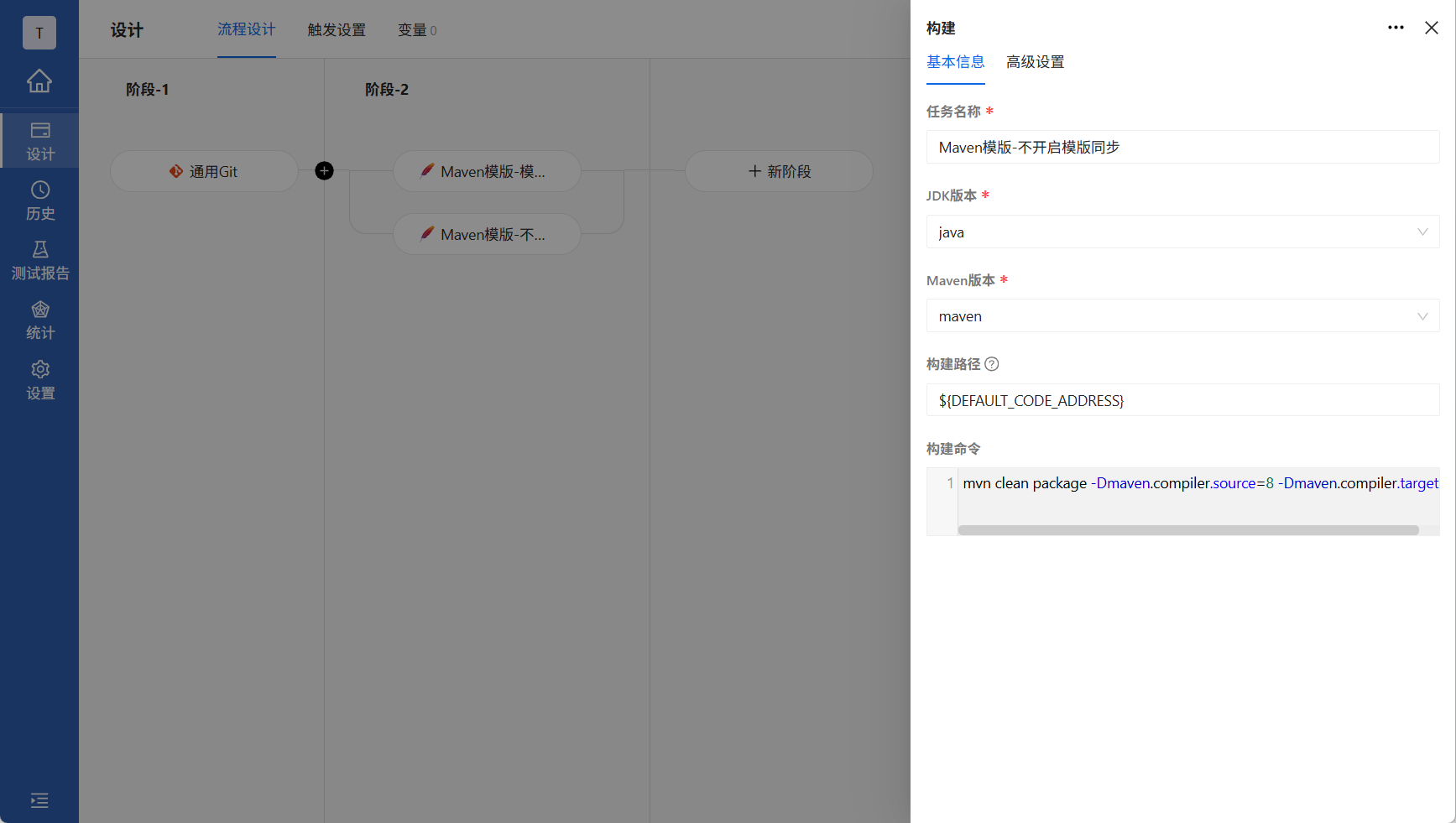Open 设置 pipeline settings in sidebar
Image resolution: width=1456 pixels, height=823 pixels.
click(x=39, y=379)
